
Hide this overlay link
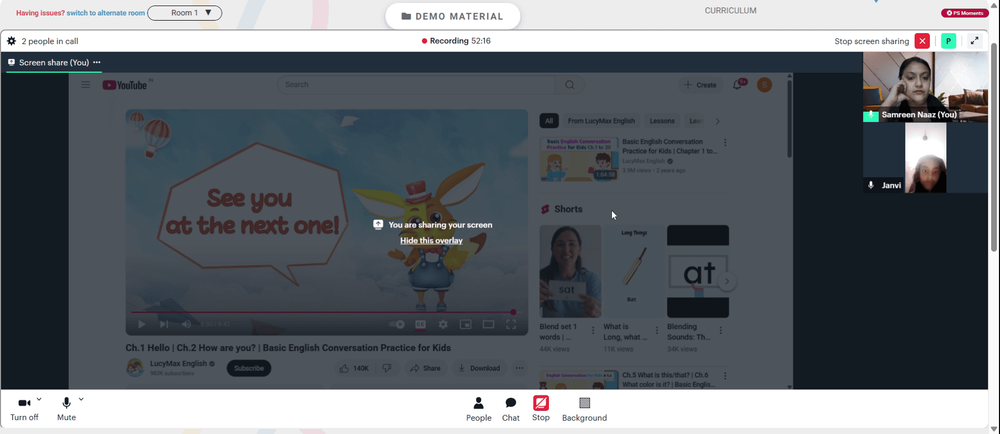point(431,241)
